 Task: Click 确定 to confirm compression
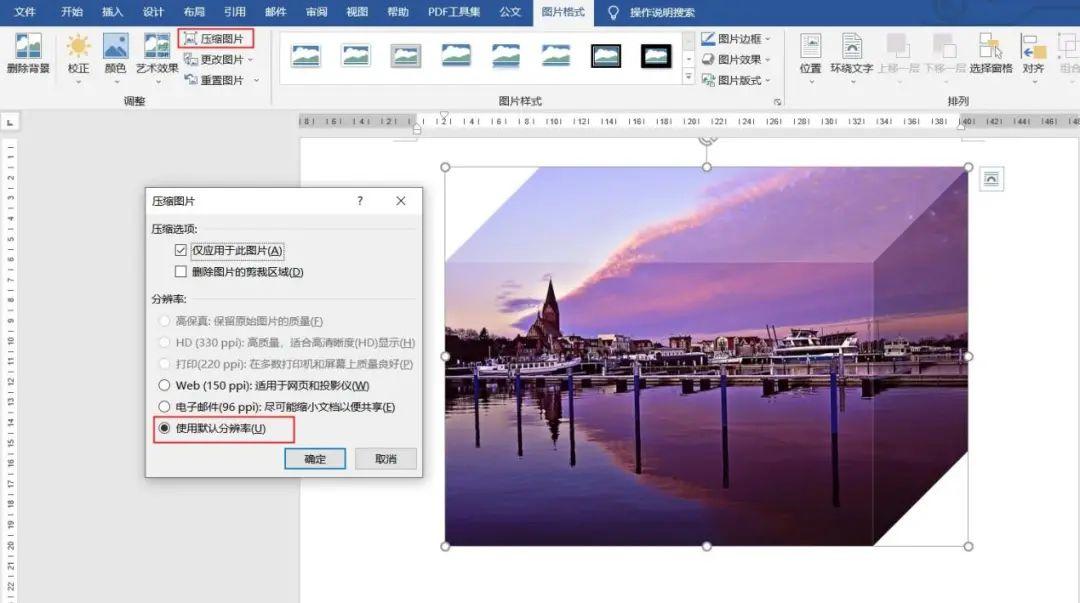click(315, 459)
